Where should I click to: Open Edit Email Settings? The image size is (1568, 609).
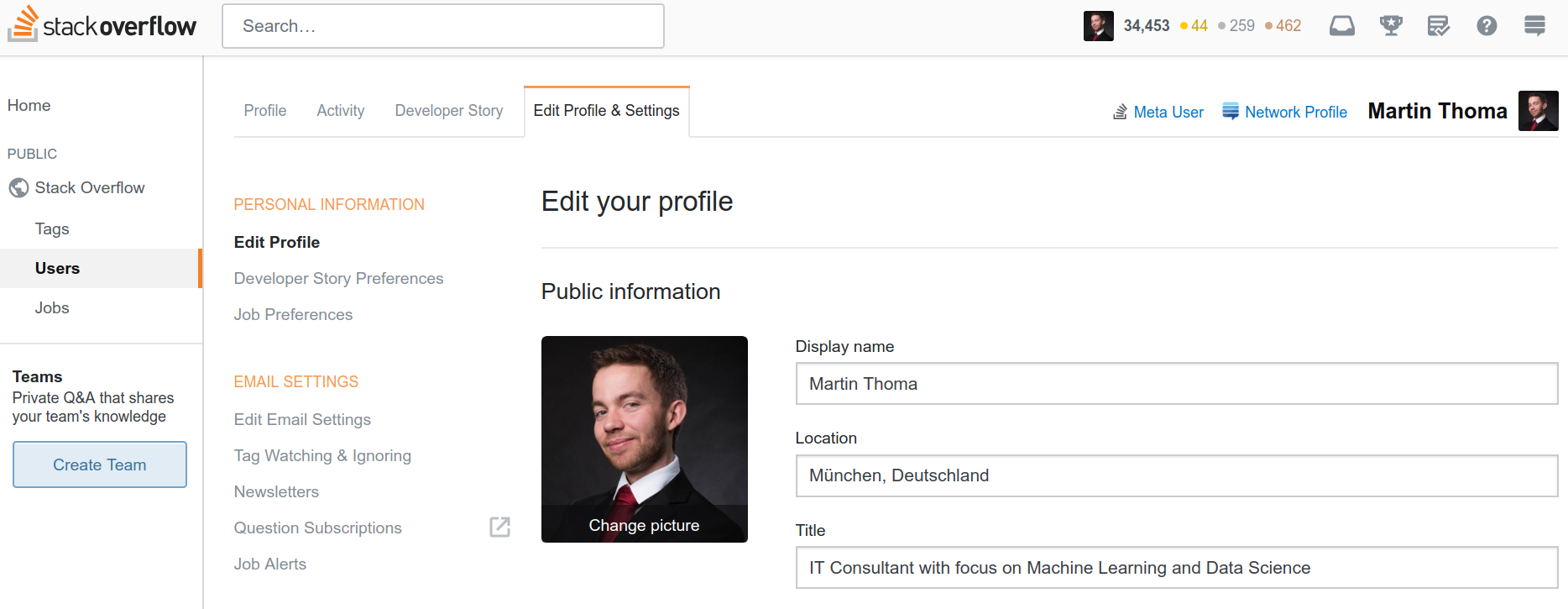(302, 419)
